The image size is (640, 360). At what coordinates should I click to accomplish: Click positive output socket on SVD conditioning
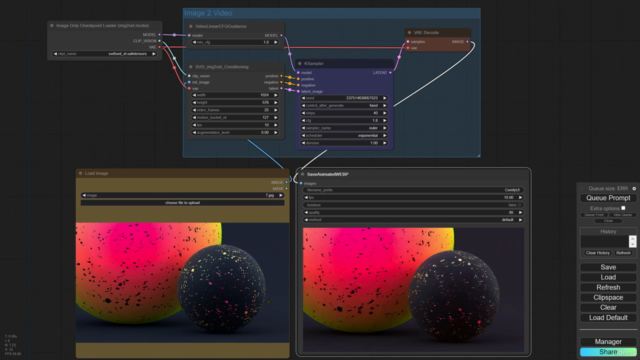tap(281, 76)
